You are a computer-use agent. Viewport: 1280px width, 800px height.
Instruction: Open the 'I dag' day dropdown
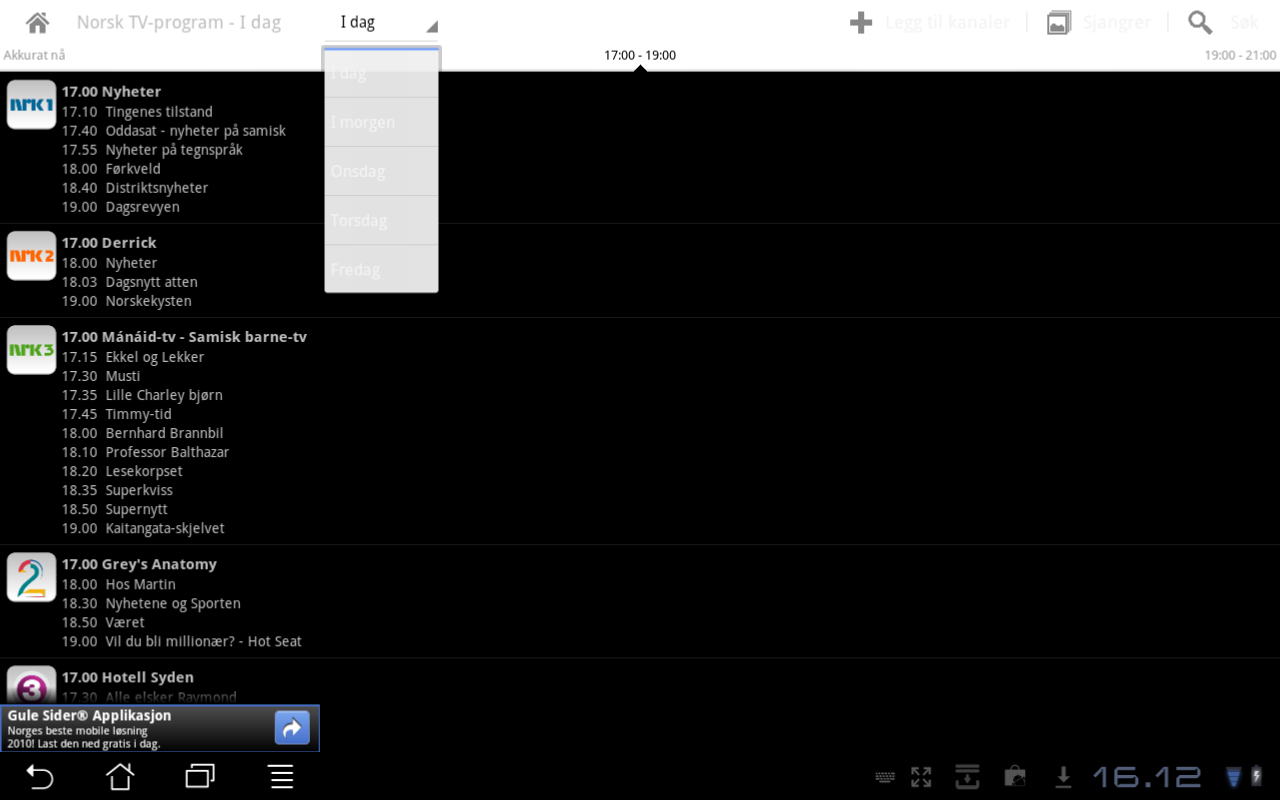381,22
